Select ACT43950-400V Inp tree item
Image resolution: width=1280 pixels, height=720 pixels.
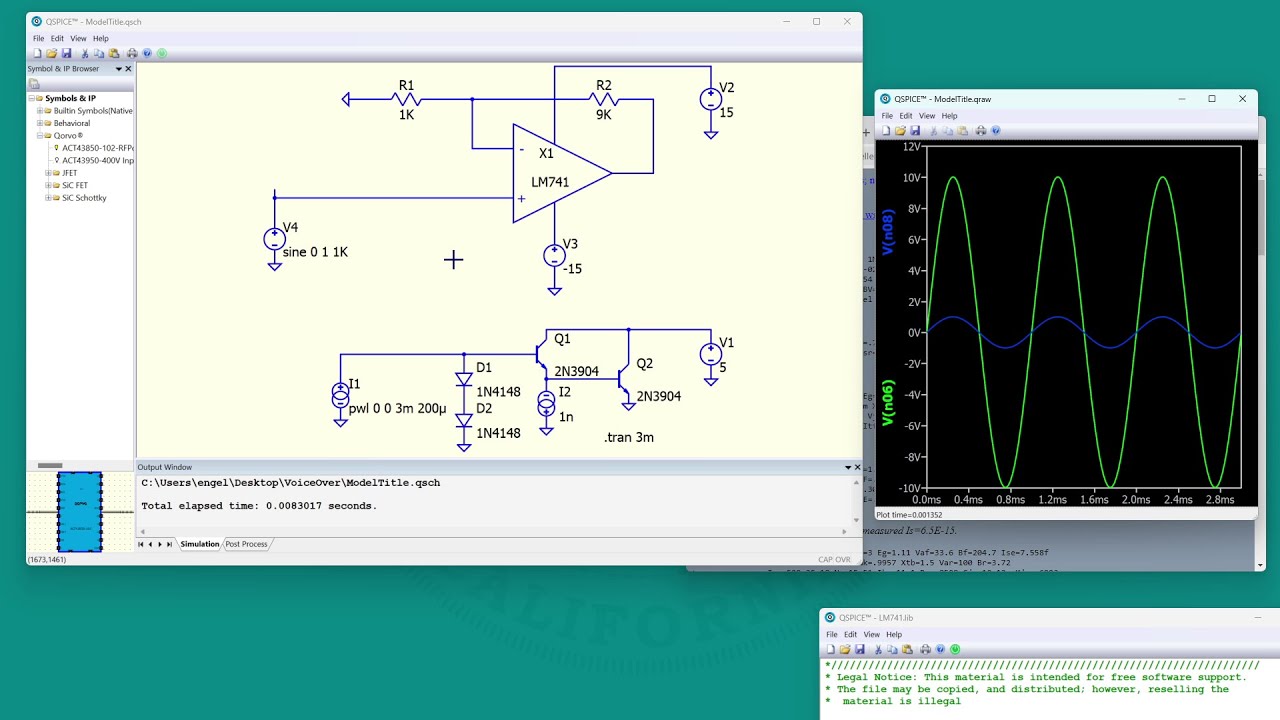coord(97,160)
